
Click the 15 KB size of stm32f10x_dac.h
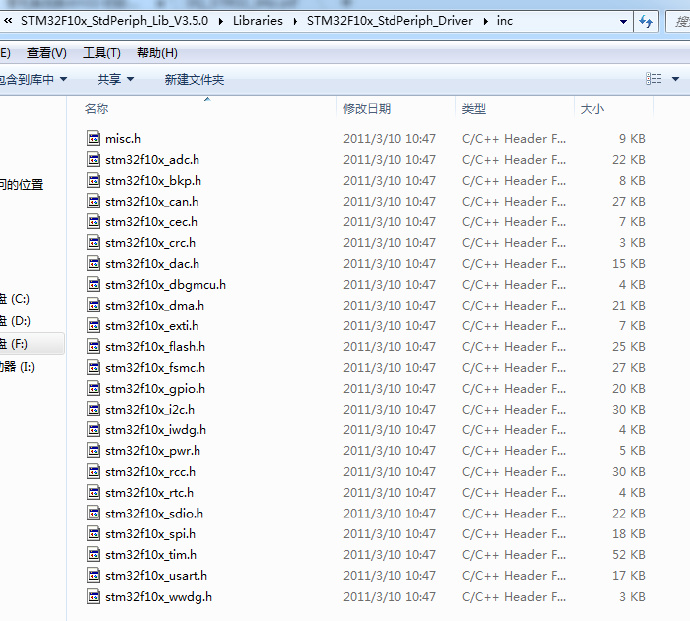[628, 264]
